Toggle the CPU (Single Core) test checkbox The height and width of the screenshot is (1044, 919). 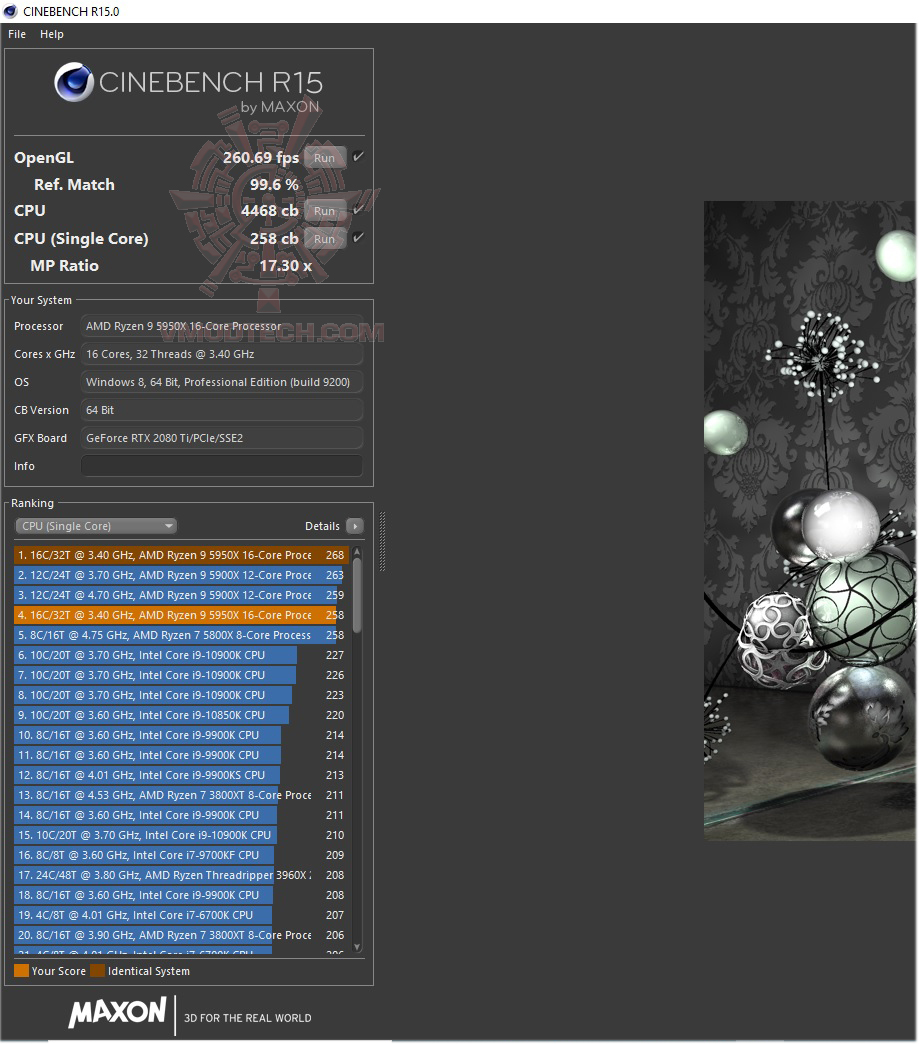358,238
